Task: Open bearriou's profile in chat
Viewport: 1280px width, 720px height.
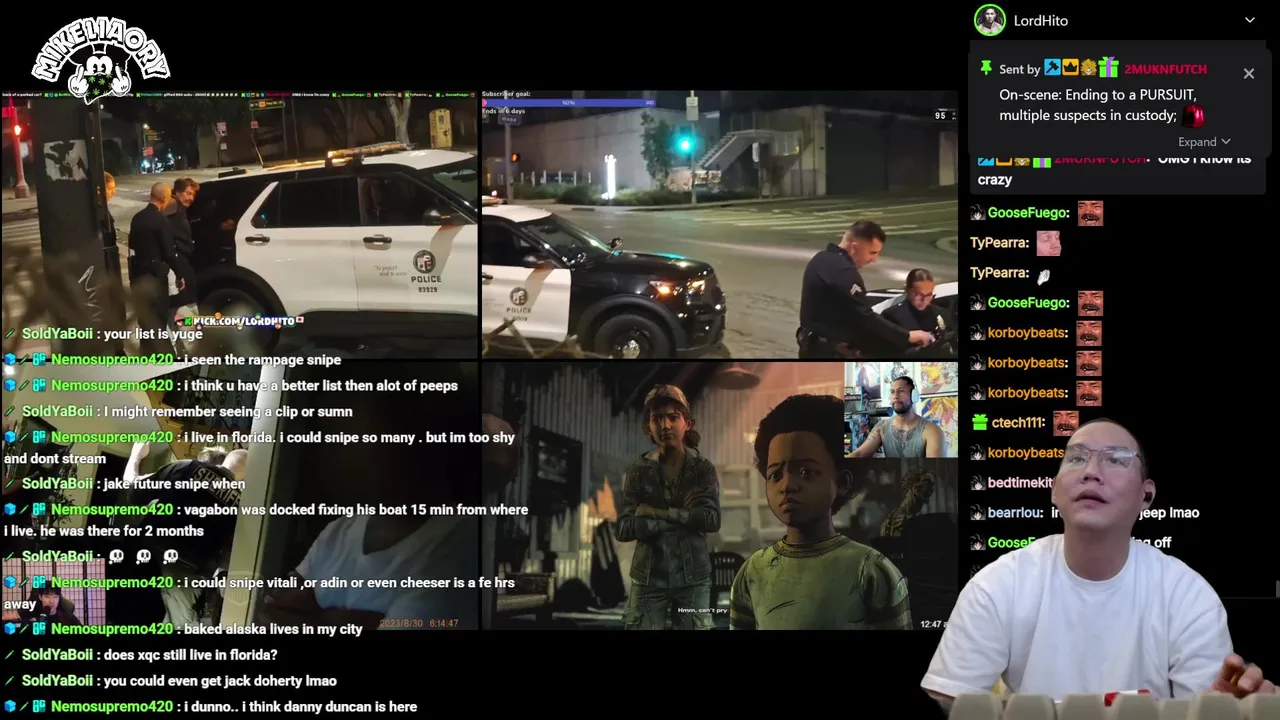Action: (x=1014, y=513)
